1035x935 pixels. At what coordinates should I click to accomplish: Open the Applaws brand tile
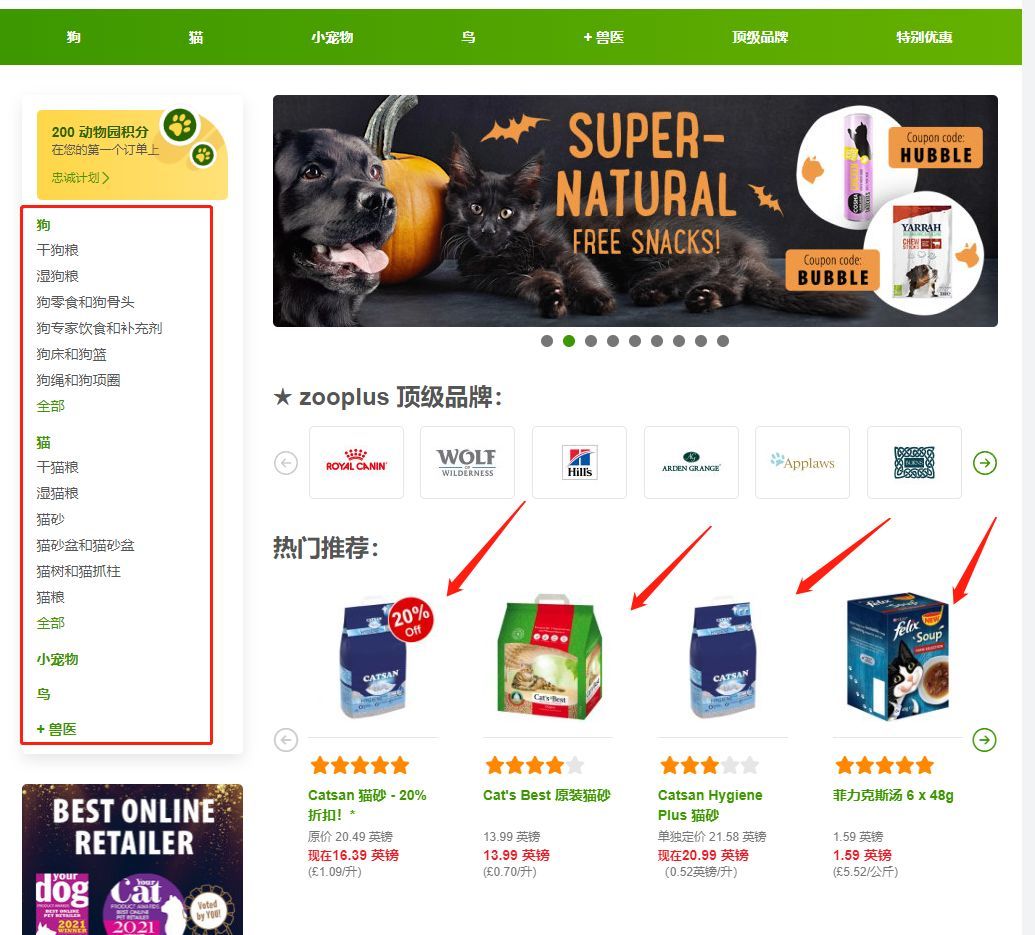pos(802,462)
